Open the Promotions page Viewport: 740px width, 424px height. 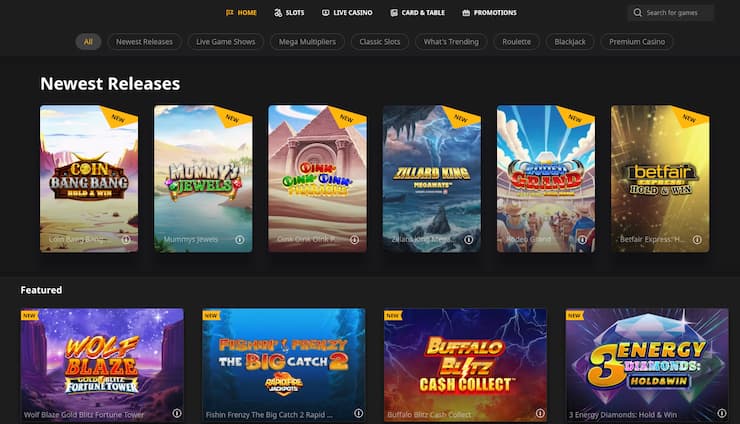[x=490, y=13]
